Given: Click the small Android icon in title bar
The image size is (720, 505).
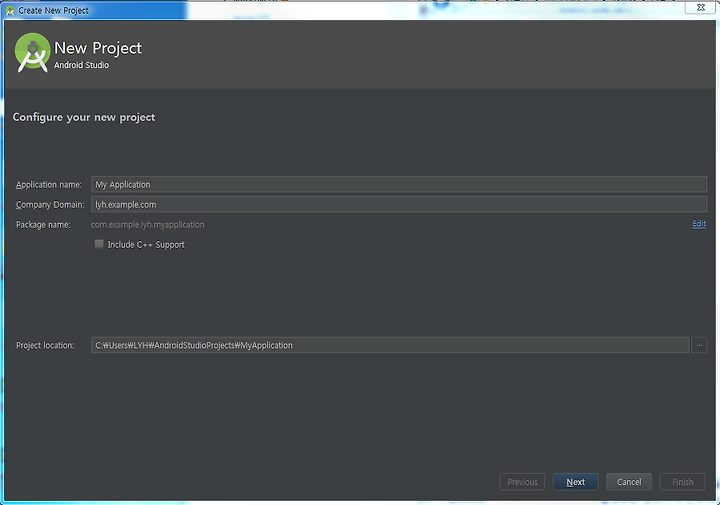Looking at the screenshot, I should [10, 10].
